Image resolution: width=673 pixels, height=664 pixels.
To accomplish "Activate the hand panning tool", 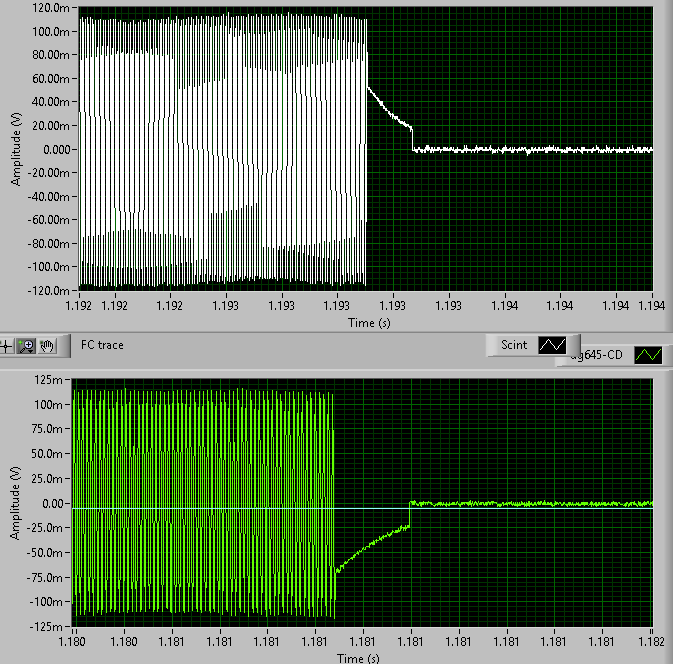I will (x=47, y=346).
